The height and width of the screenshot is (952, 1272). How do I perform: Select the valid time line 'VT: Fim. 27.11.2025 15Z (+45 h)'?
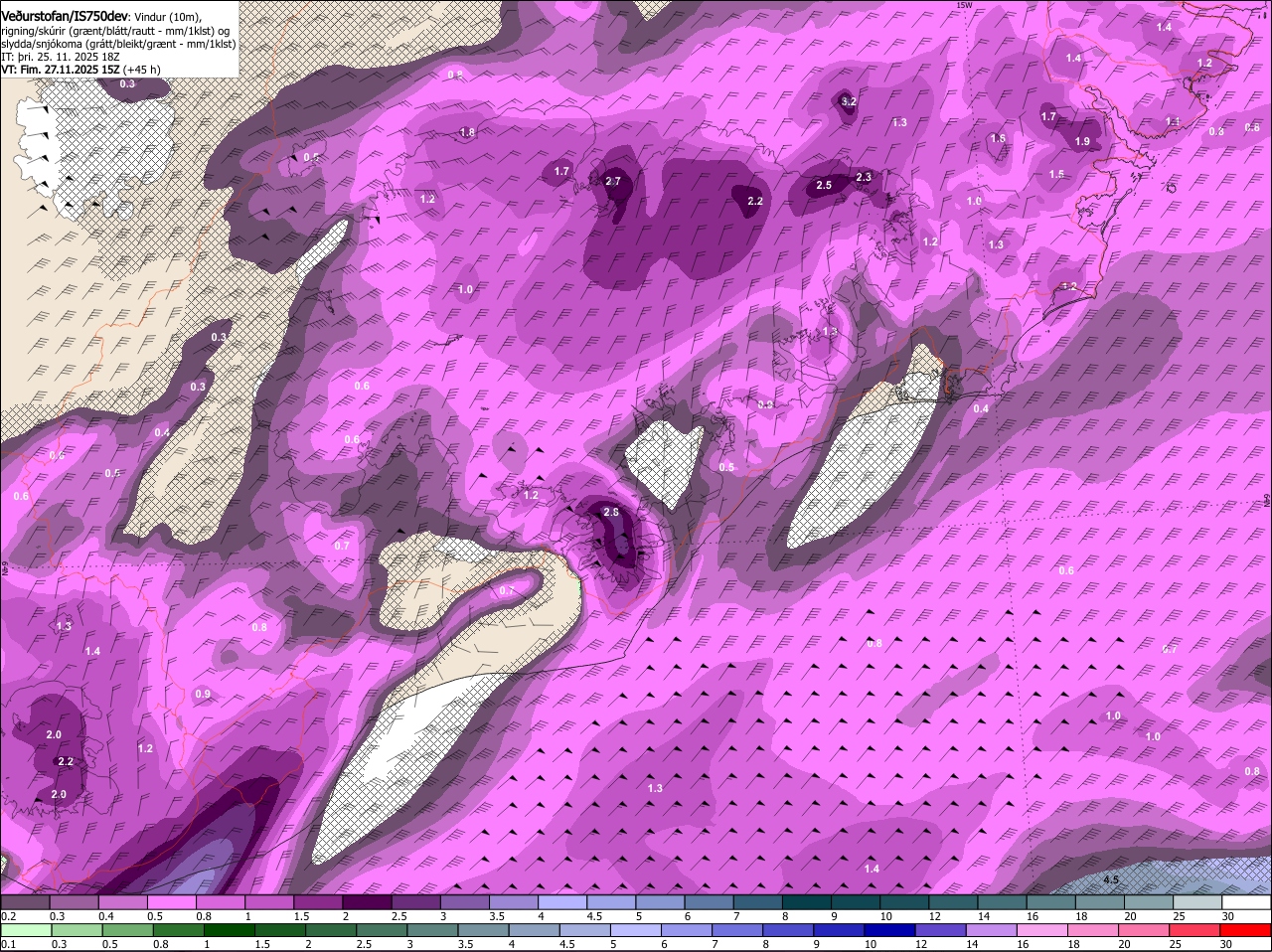click(80, 70)
